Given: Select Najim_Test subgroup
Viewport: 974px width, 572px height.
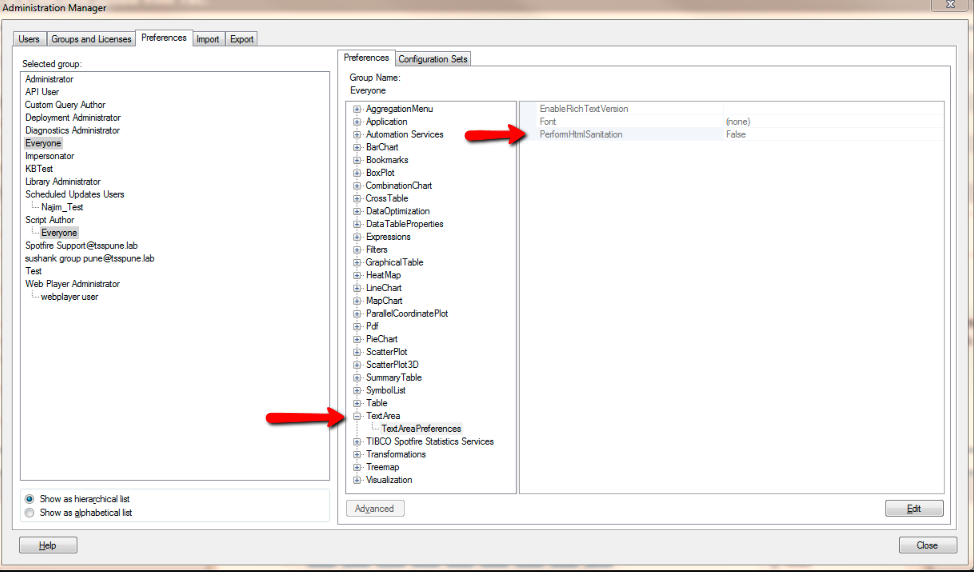Looking at the screenshot, I should 62,207.
